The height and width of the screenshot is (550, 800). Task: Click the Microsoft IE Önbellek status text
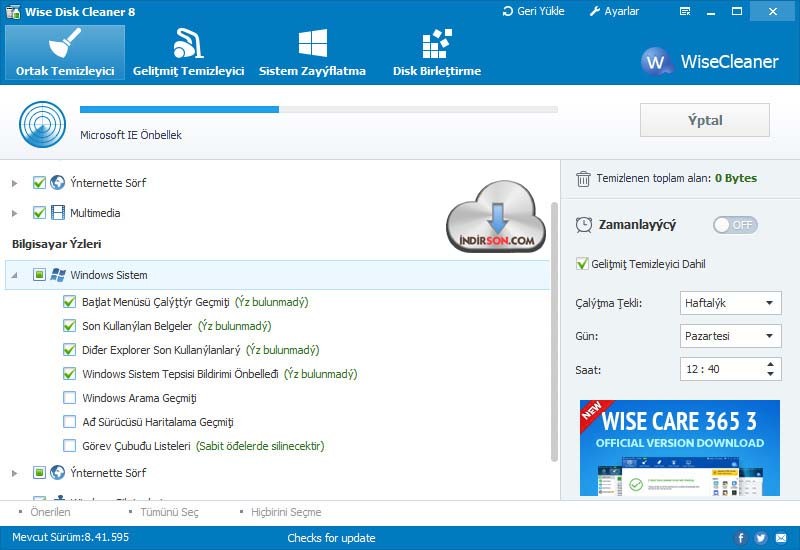click(x=131, y=135)
